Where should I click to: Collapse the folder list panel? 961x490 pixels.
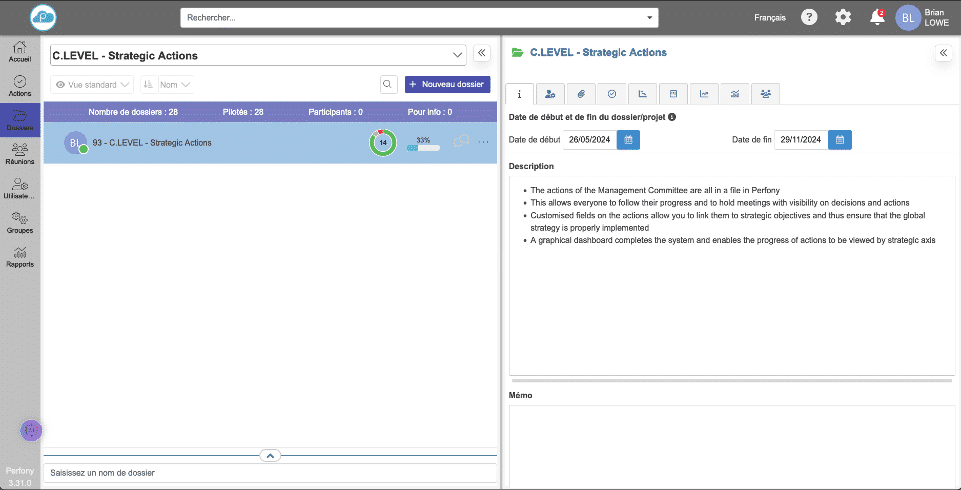tap(480, 54)
